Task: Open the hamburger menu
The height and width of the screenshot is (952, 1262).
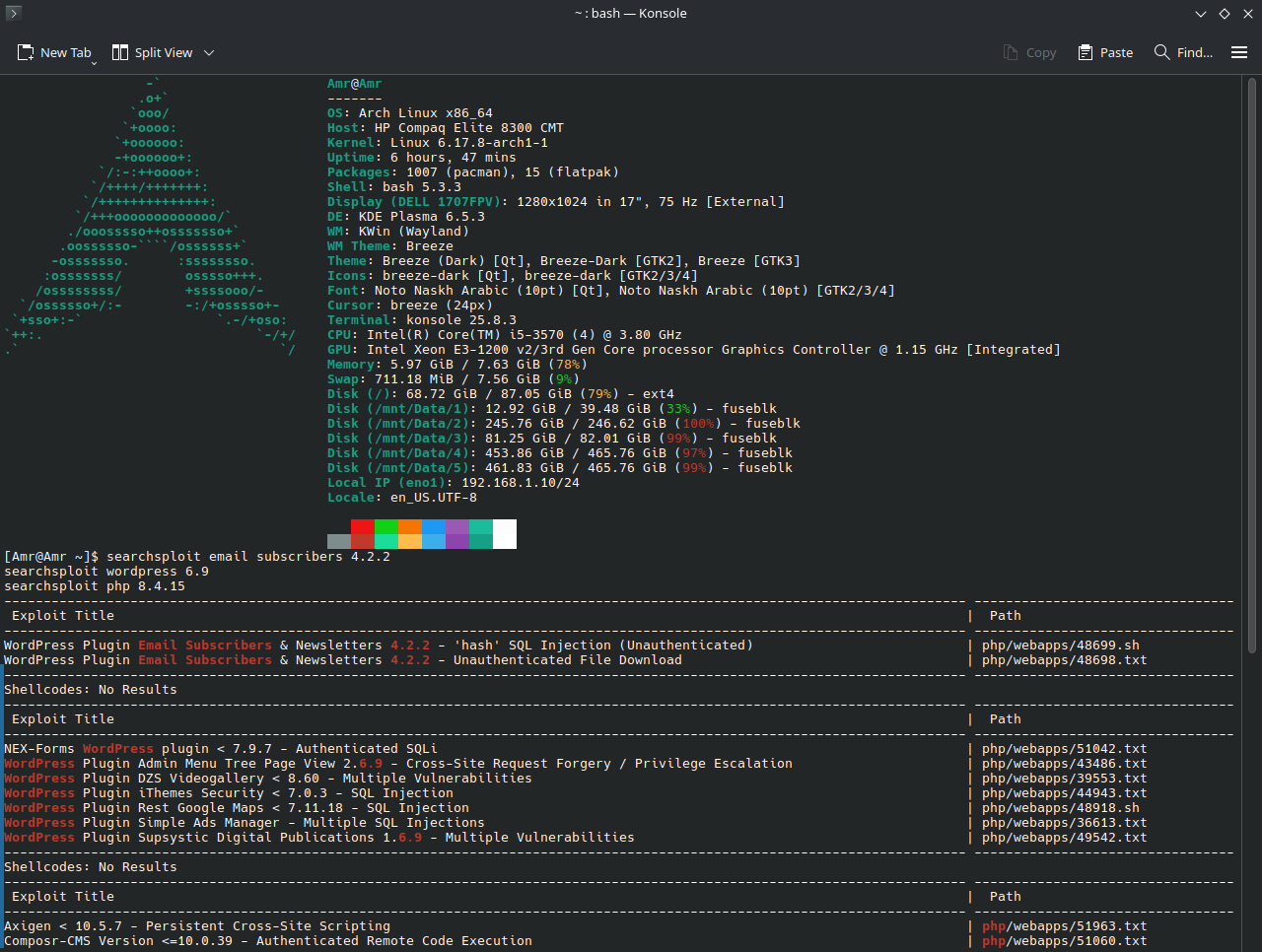Action: tap(1239, 52)
